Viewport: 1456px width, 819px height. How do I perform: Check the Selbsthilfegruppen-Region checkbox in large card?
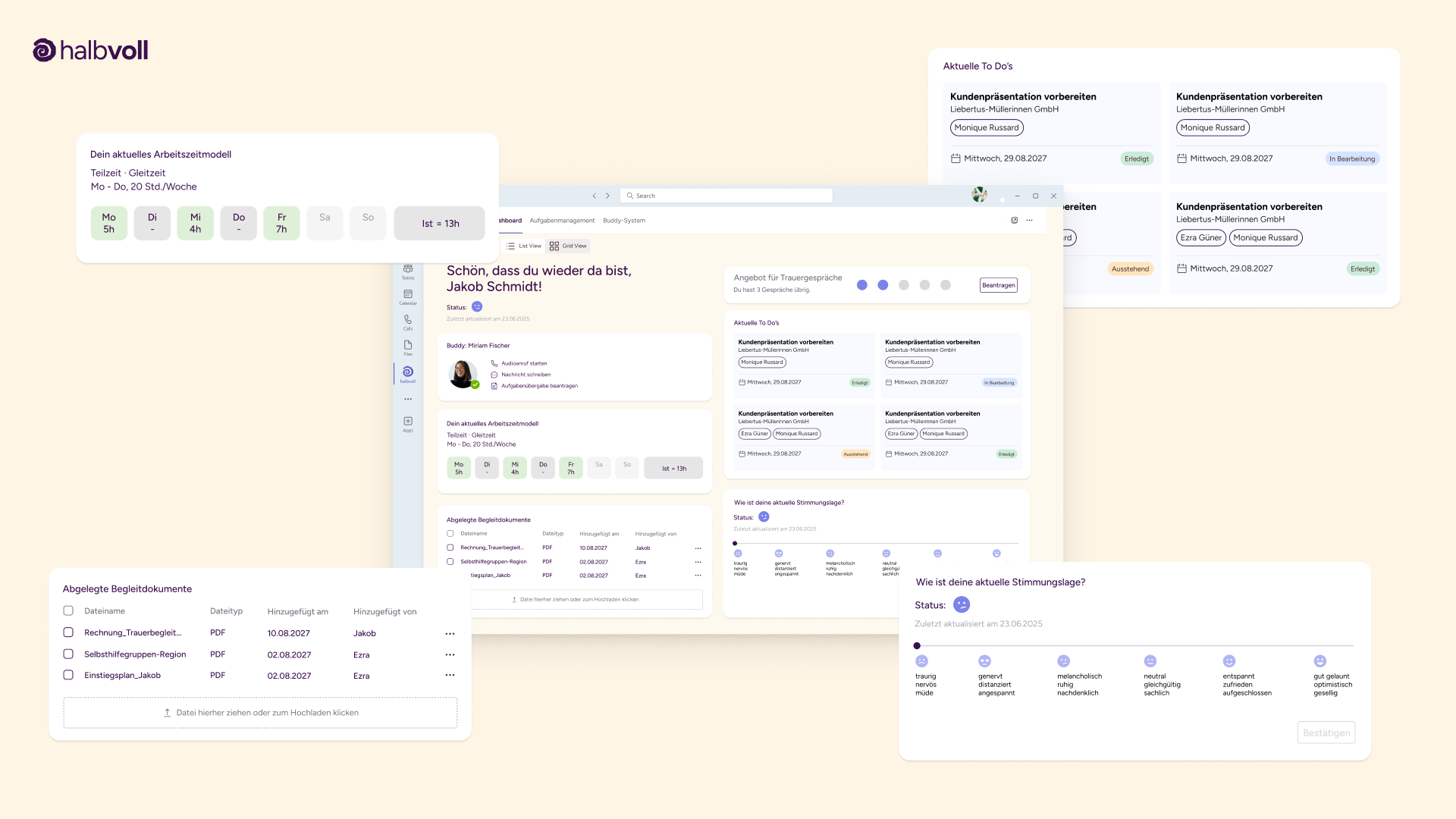[68, 654]
